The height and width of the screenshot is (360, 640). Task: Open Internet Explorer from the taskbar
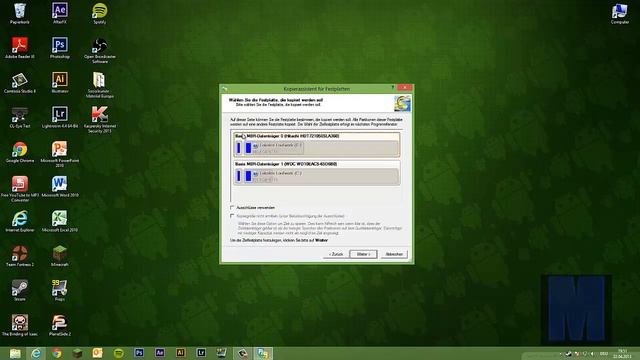(36, 353)
